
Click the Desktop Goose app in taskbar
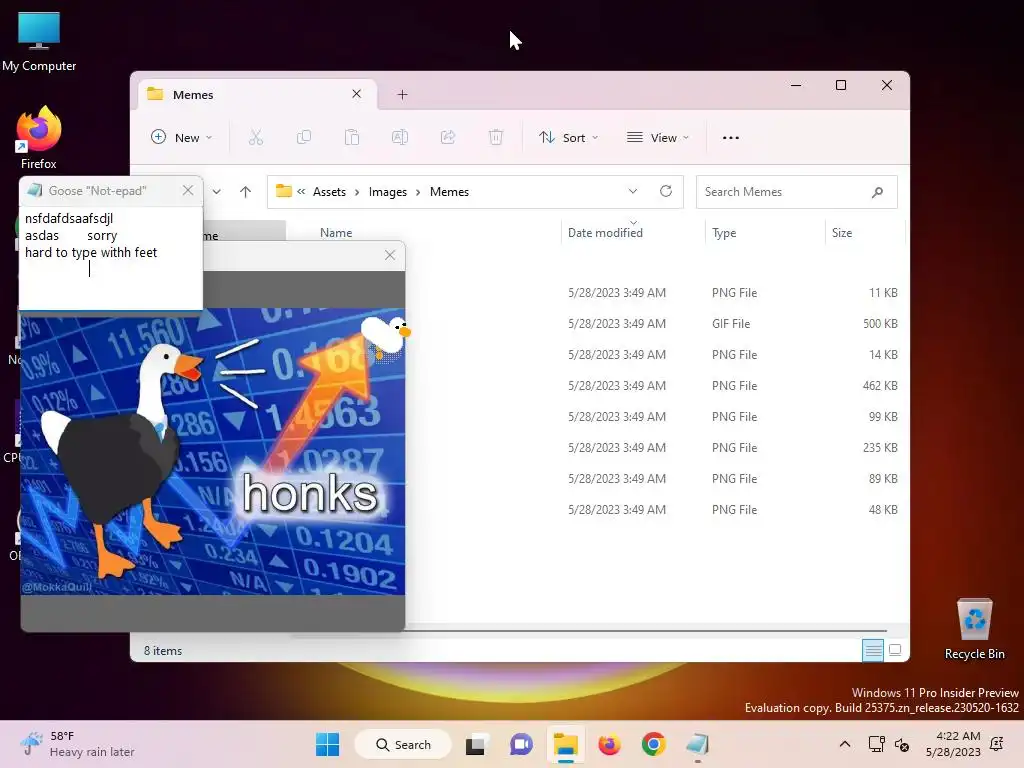pyautogui.click(x=697, y=744)
